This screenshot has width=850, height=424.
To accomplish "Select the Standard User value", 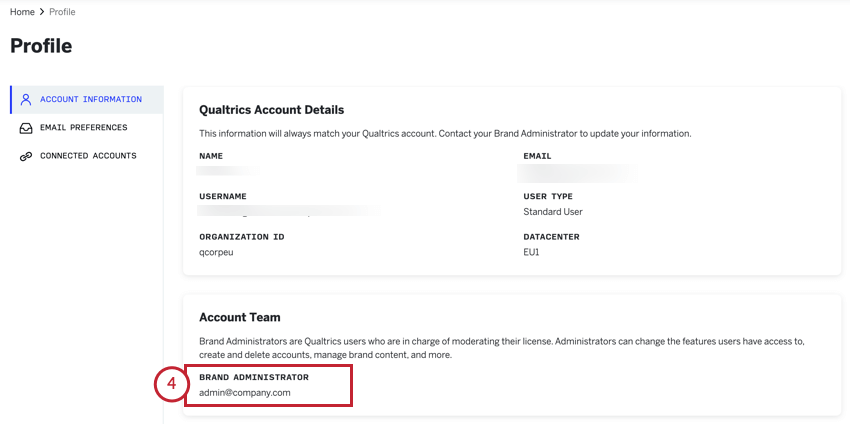I will coord(552,212).
